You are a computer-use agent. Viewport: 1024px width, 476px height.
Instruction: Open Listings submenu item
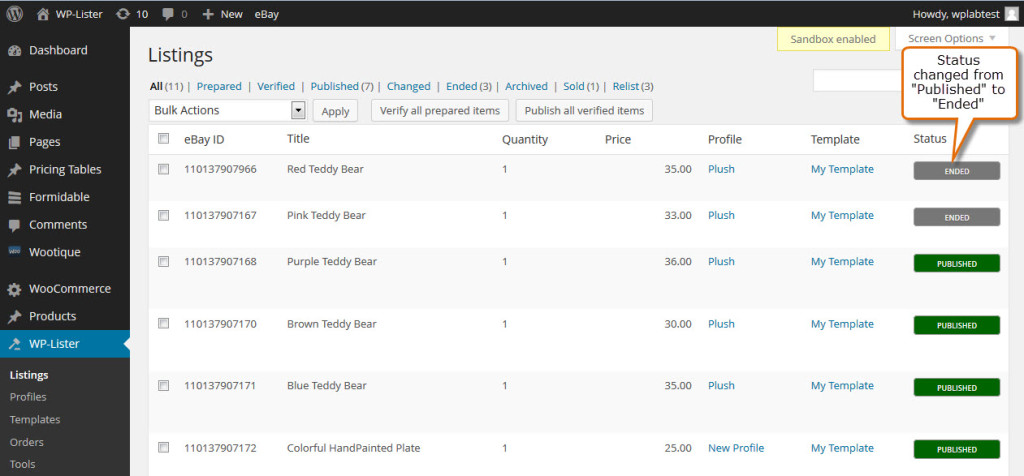pyautogui.click(x=29, y=375)
